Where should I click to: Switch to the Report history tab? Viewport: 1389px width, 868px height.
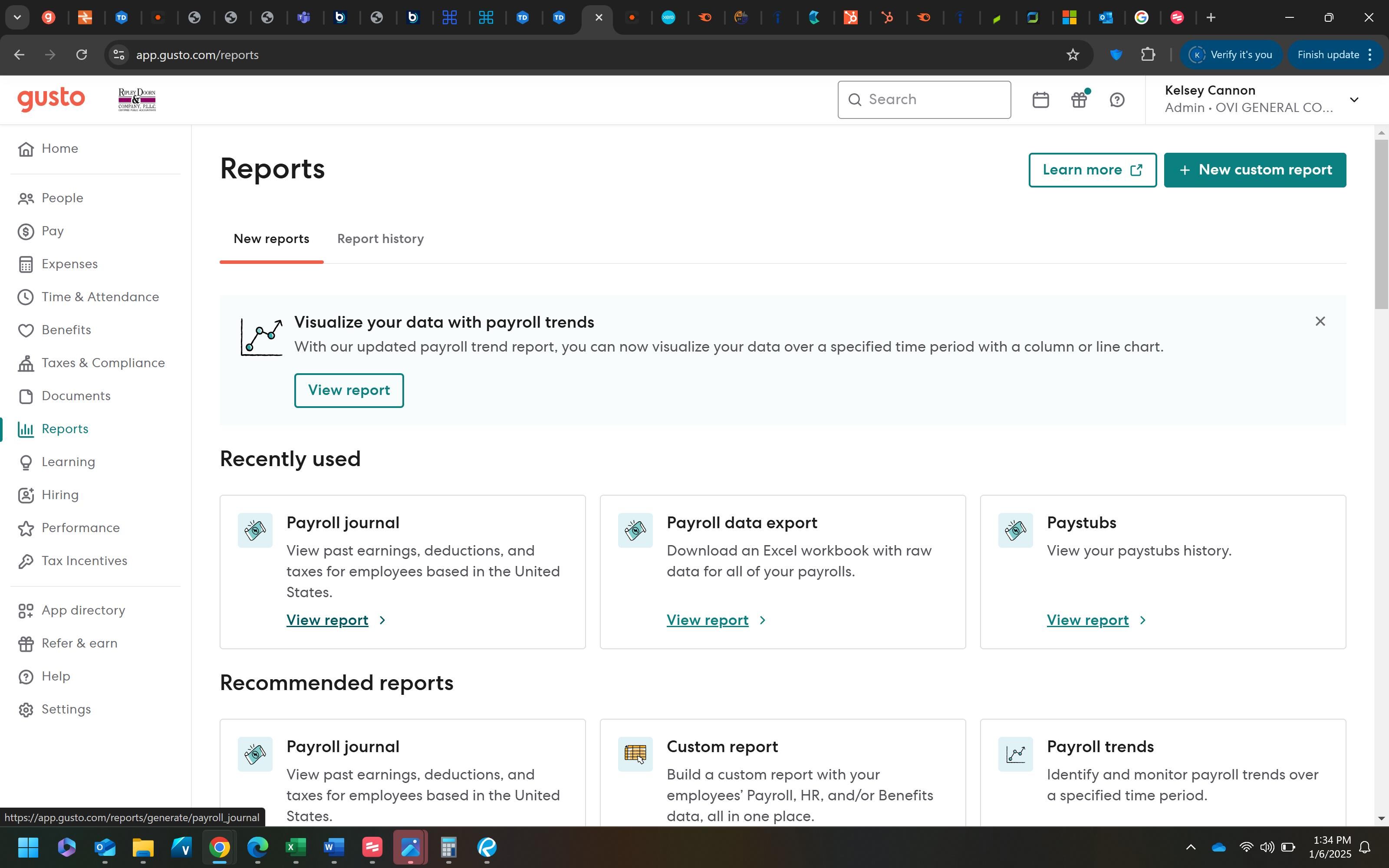point(380,239)
